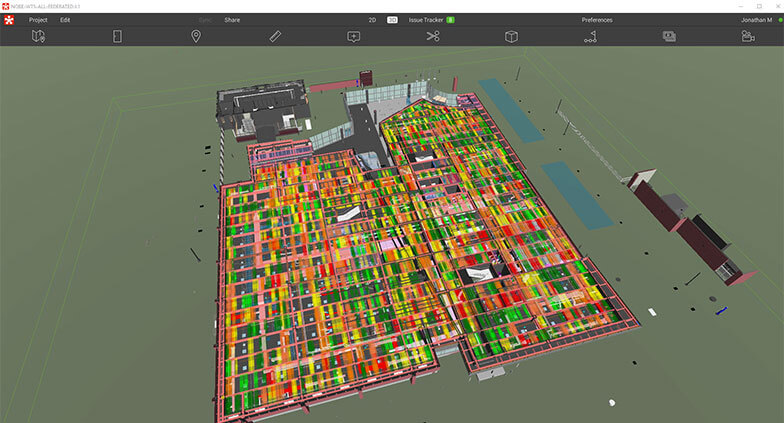Switch to 2D view mode
784x423 pixels.
372,19
